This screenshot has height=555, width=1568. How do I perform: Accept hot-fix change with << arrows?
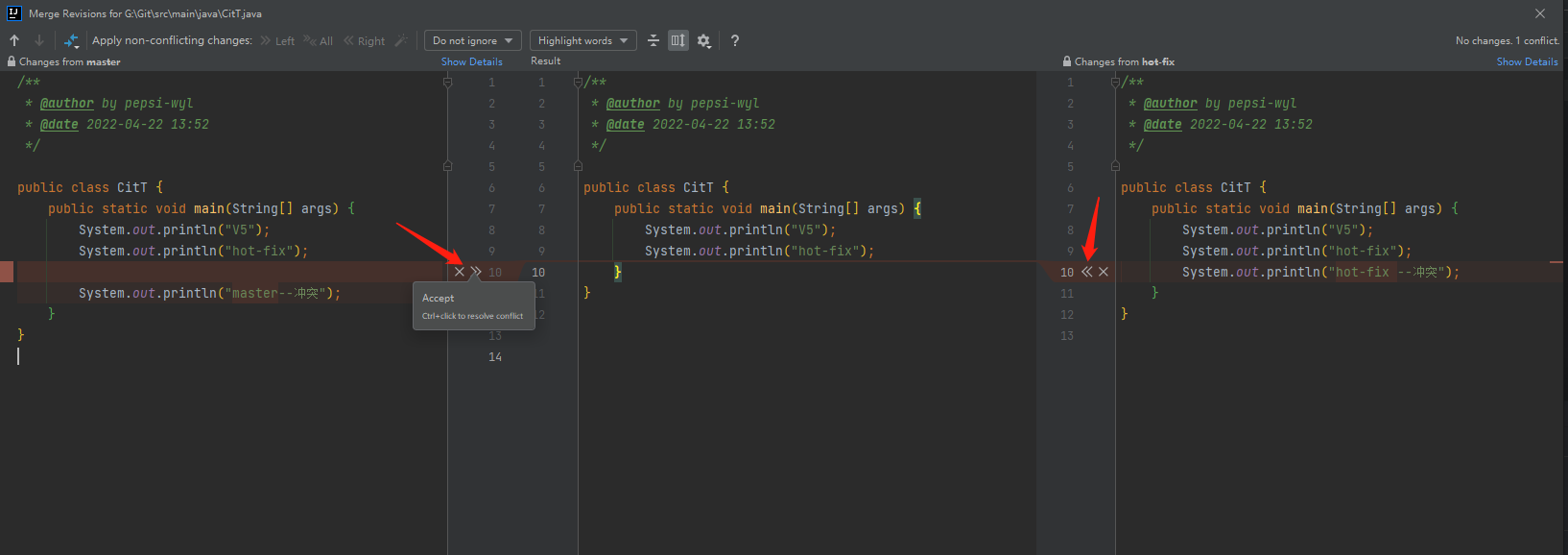1087,272
